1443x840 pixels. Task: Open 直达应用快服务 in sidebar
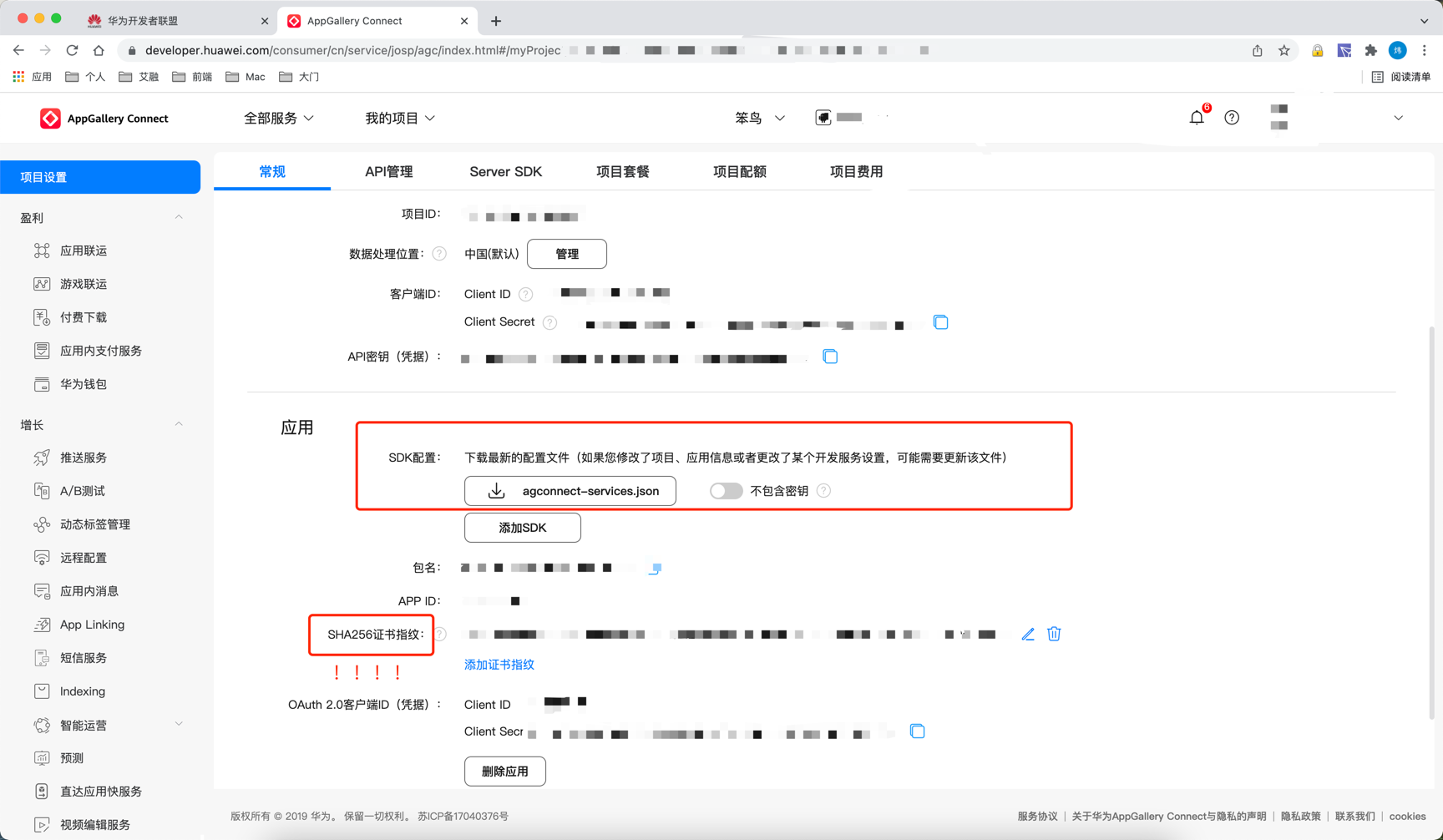[100, 792]
